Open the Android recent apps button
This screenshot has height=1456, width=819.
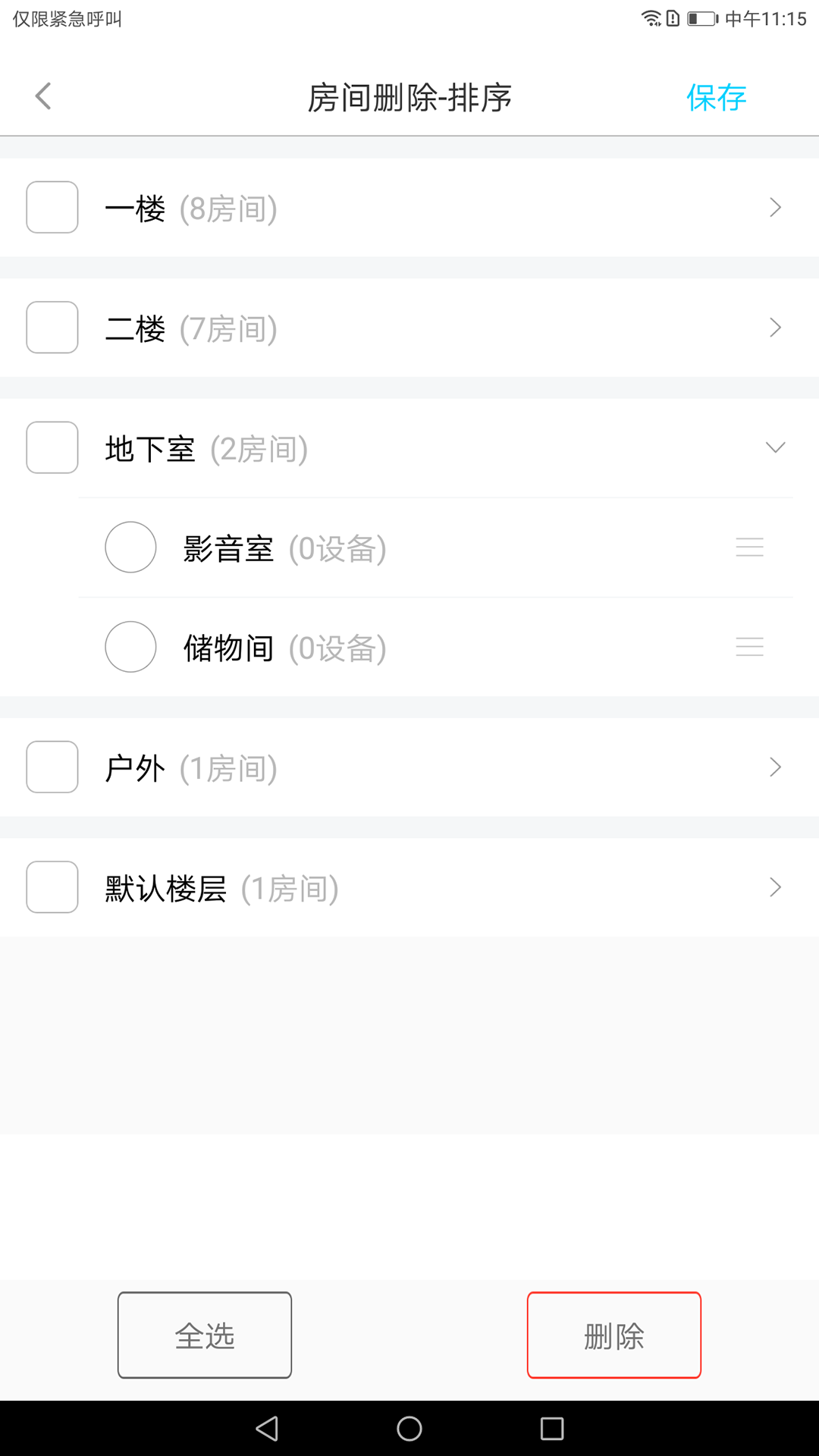tap(551, 1429)
